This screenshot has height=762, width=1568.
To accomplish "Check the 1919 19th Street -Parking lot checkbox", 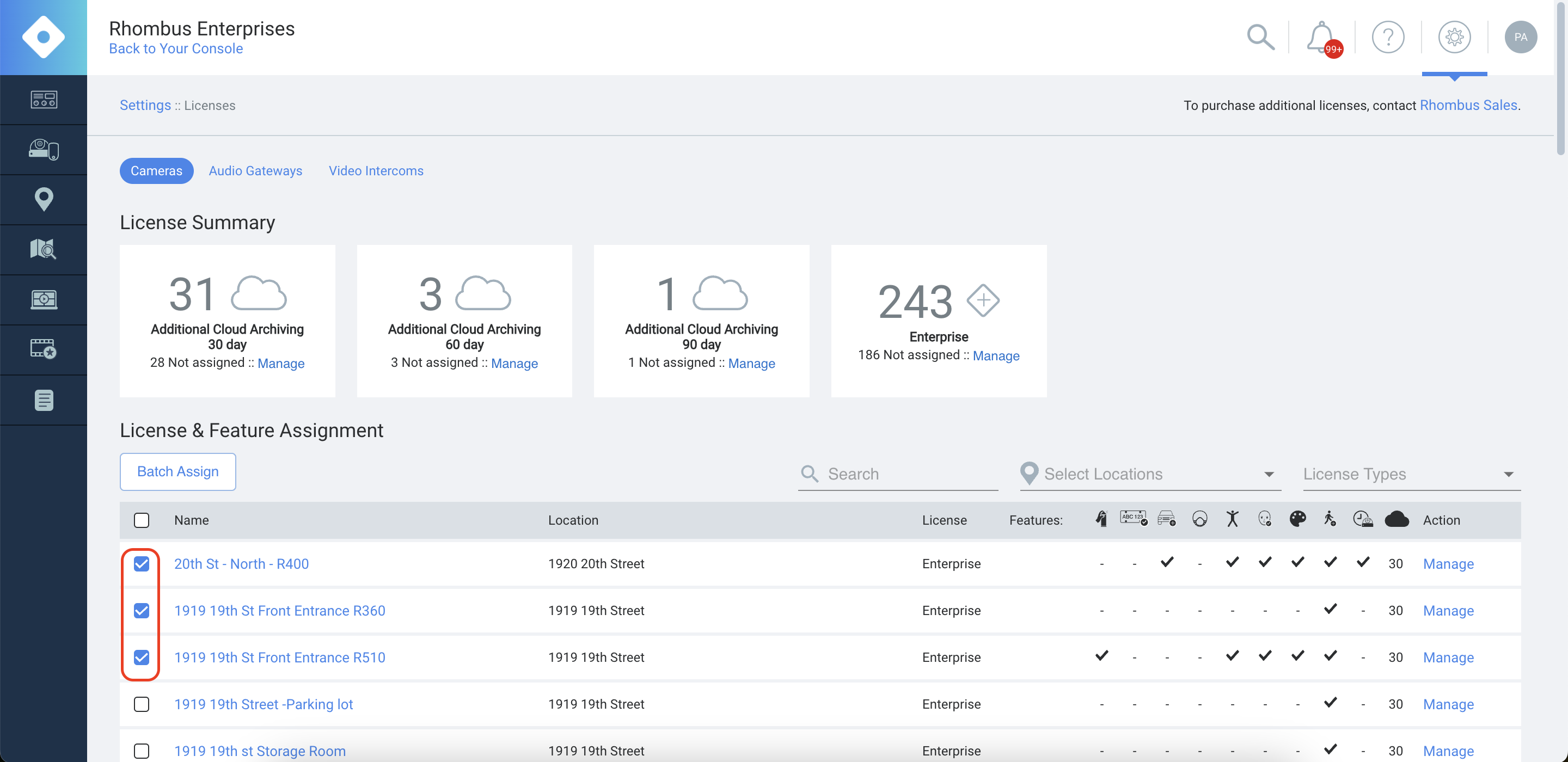I will (x=141, y=704).
